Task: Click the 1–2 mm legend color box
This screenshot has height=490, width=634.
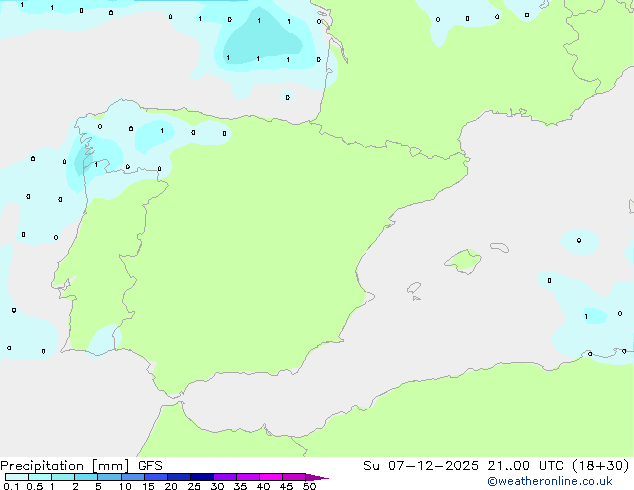Action: (x=63, y=477)
